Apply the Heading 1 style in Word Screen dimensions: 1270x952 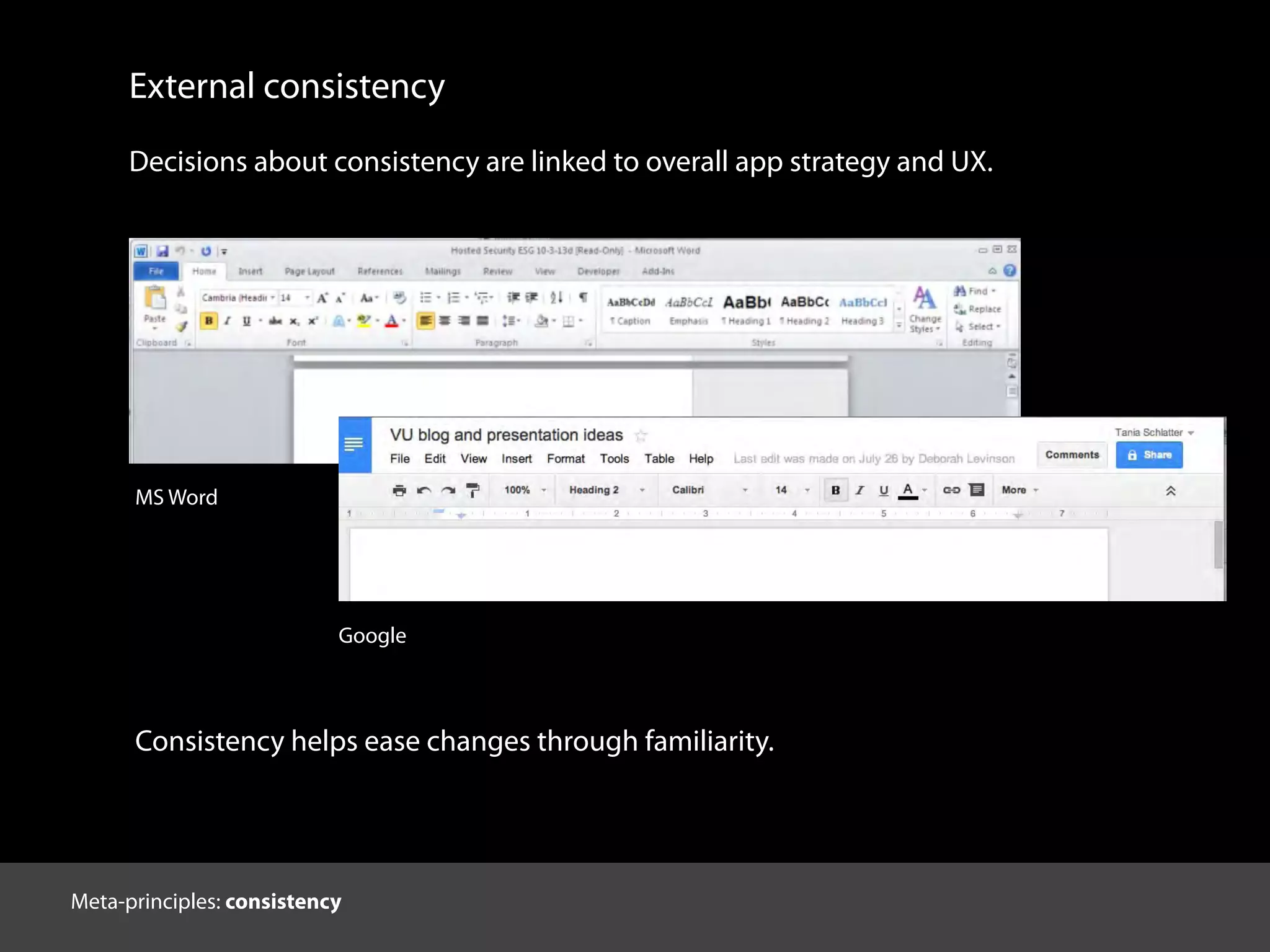pos(746,310)
